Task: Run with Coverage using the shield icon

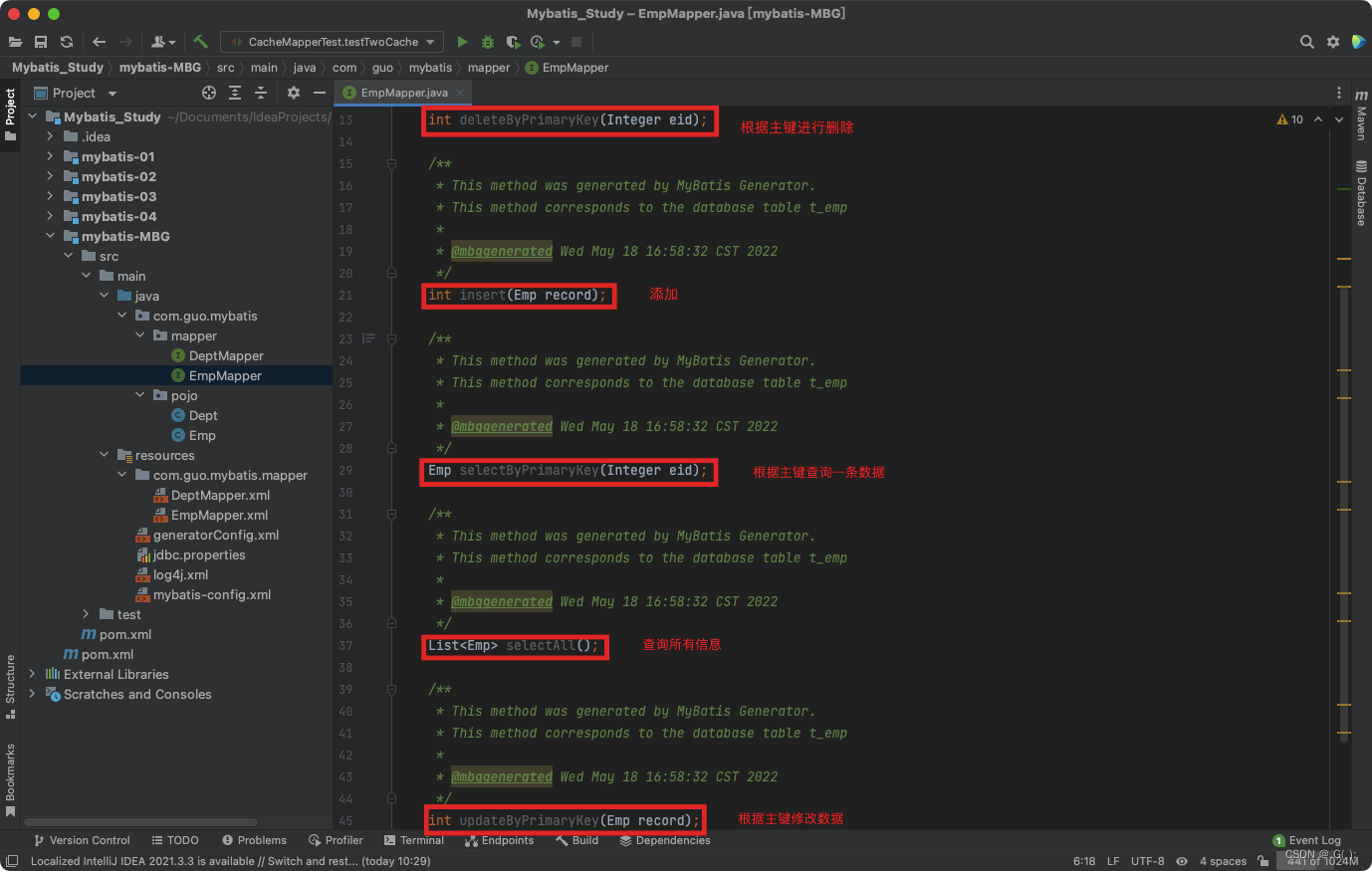Action: coord(513,42)
